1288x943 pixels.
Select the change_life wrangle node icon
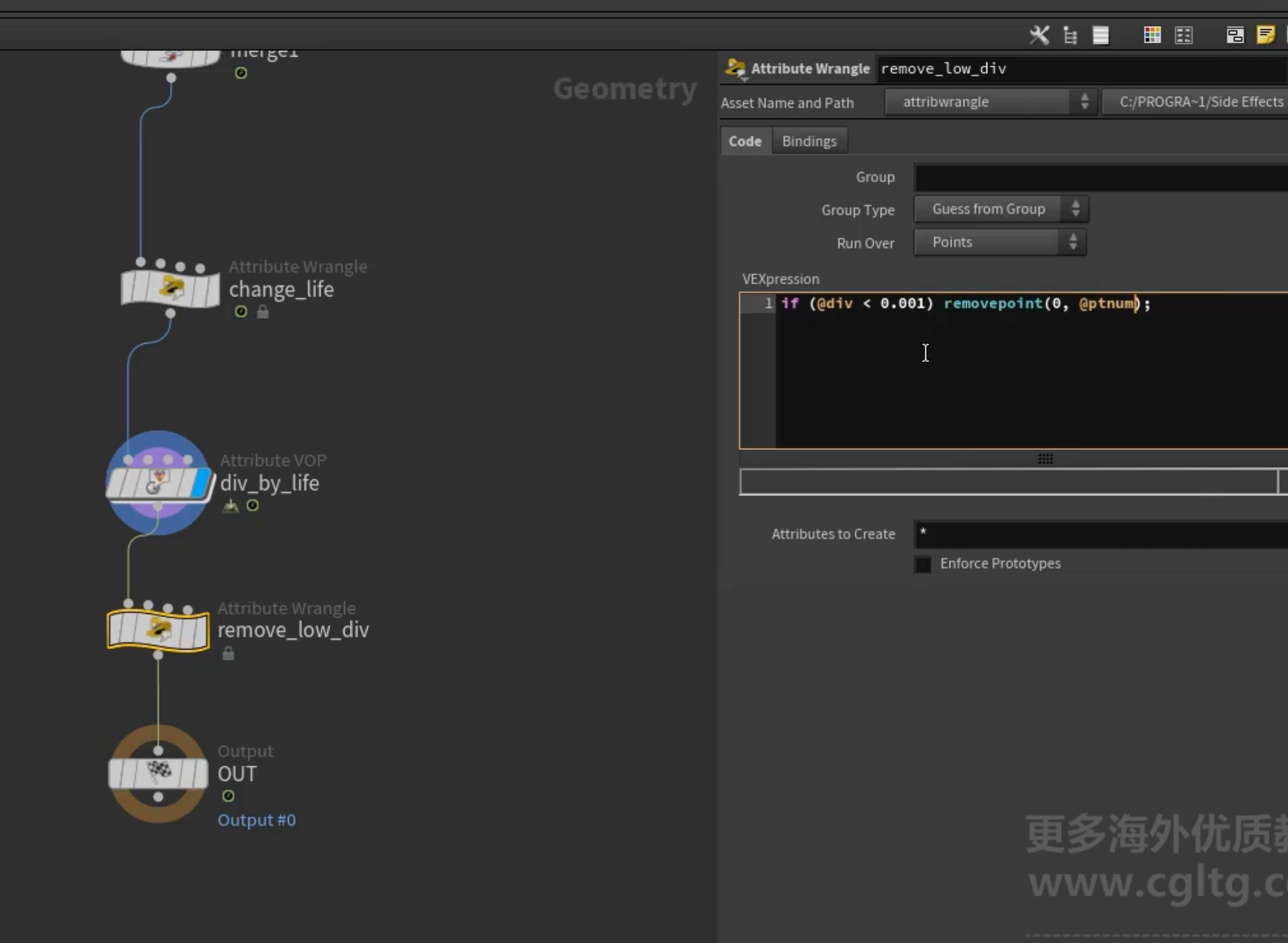click(x=170, y=288)
